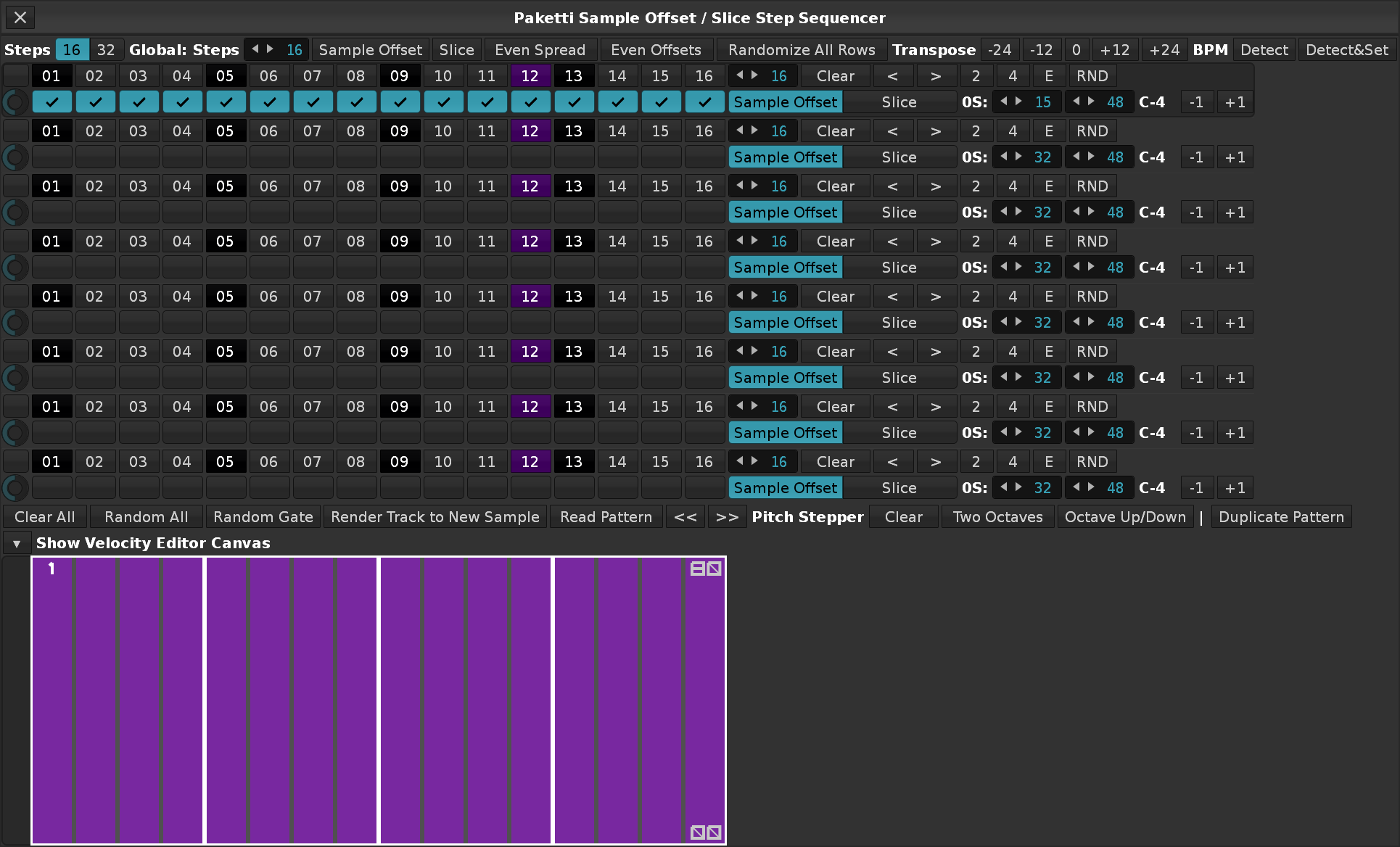
Task: Decrease second row's 0S value with left arrow
Action: coord(1003,157)
